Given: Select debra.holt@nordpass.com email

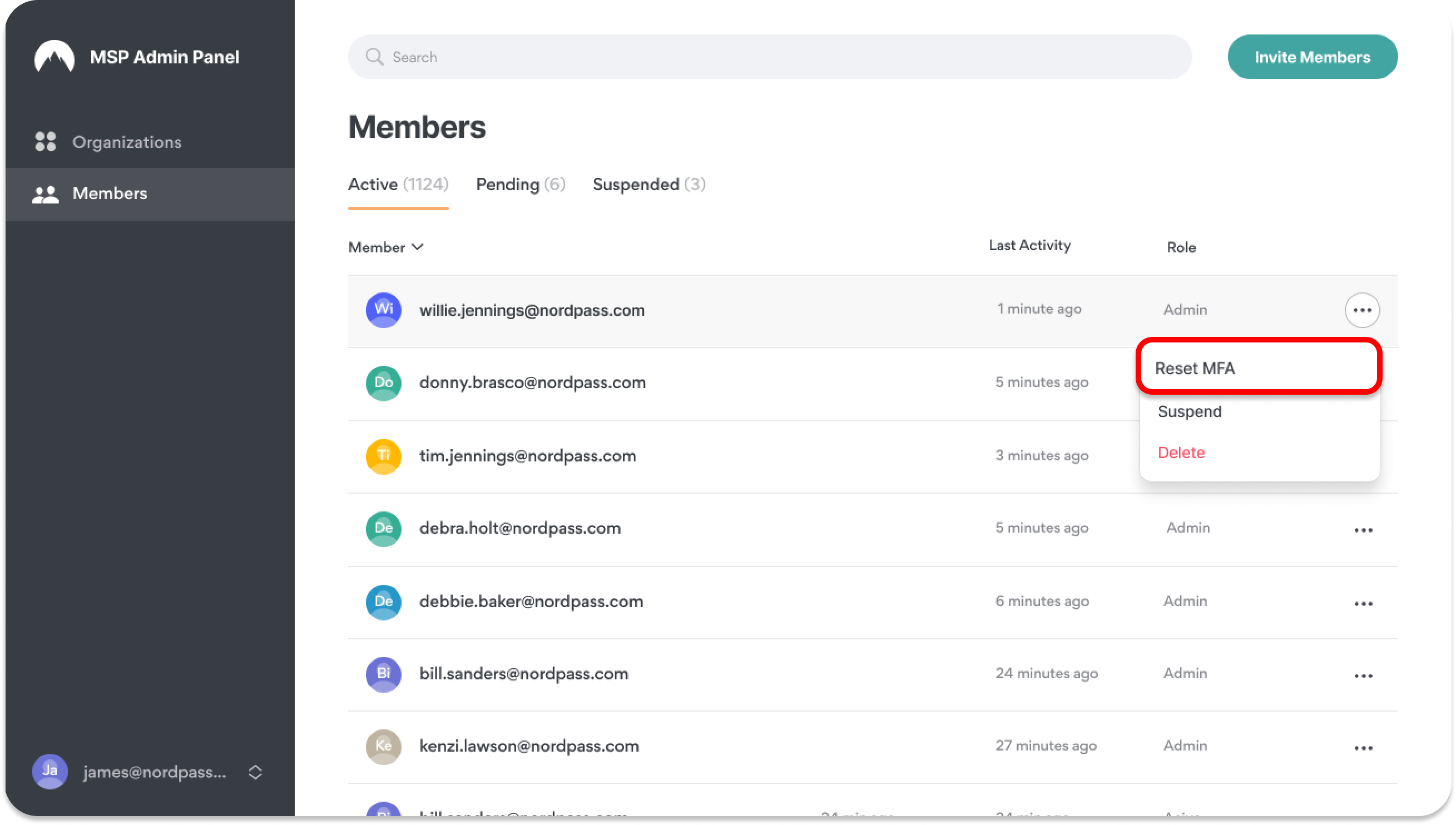Looking at the screenshot, I should [519, 528].
